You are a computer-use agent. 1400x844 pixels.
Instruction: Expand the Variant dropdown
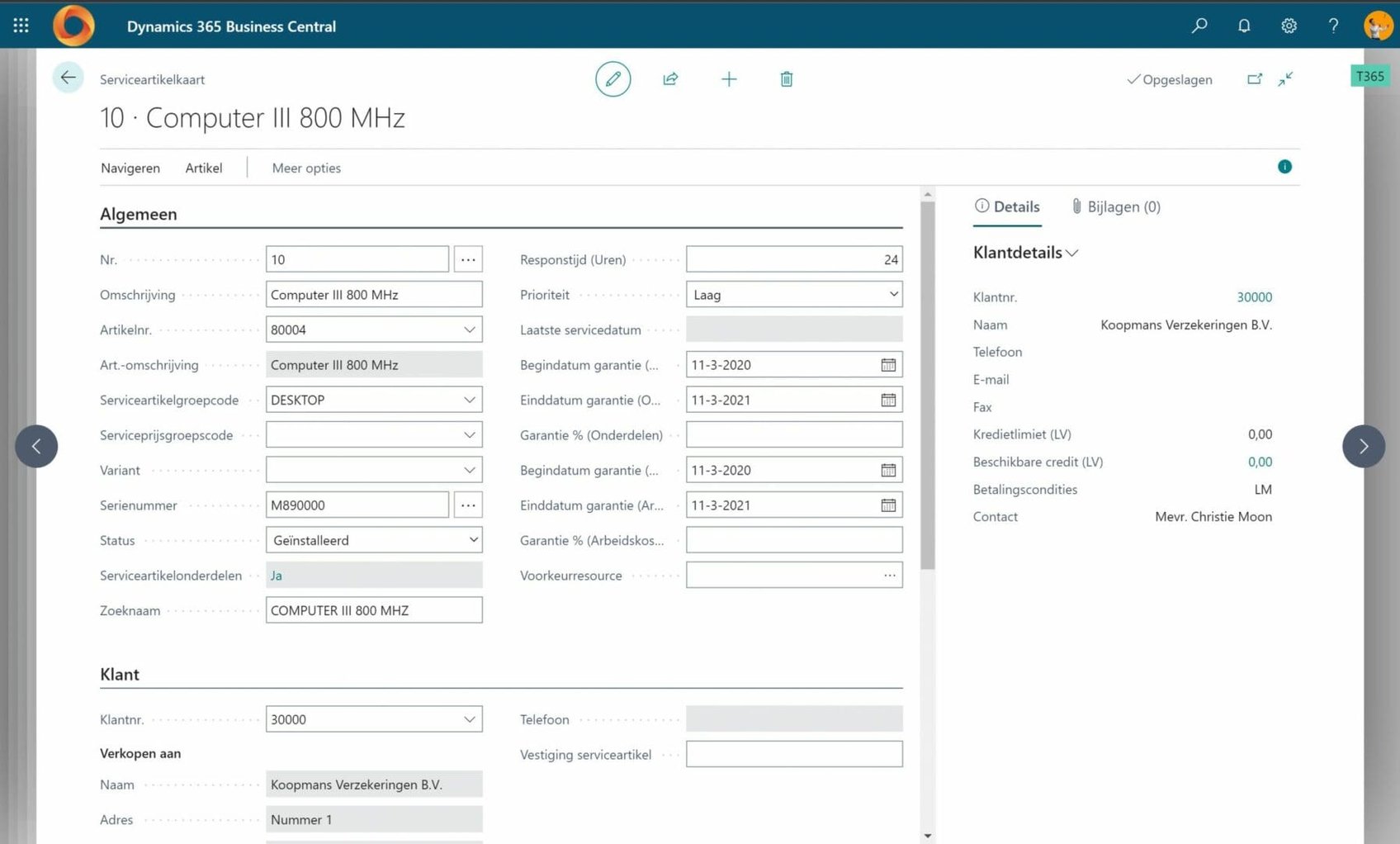(x=470, y=470)
